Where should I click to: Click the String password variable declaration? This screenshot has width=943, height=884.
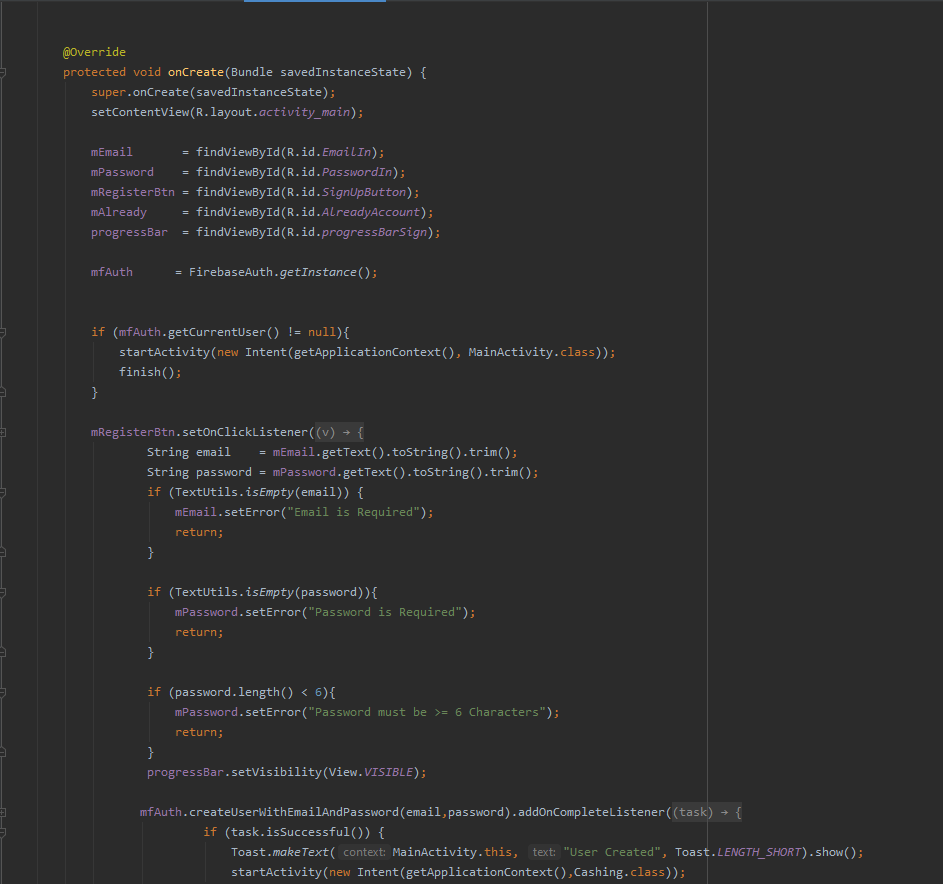199,472
